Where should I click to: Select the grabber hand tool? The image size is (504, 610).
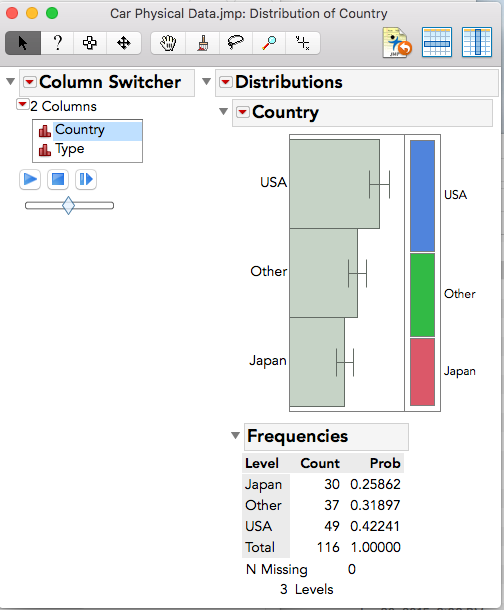tap(168, 43)
